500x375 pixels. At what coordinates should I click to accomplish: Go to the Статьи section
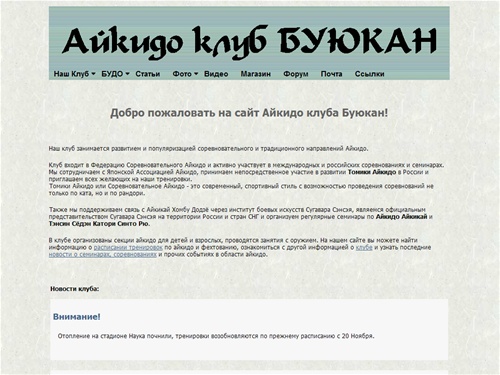tap(148, 74)
